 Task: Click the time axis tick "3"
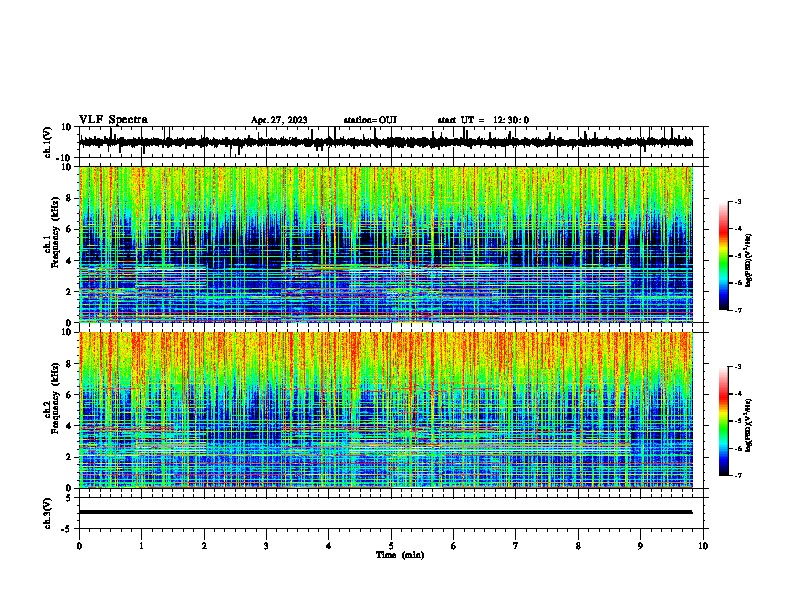(266, 546)
